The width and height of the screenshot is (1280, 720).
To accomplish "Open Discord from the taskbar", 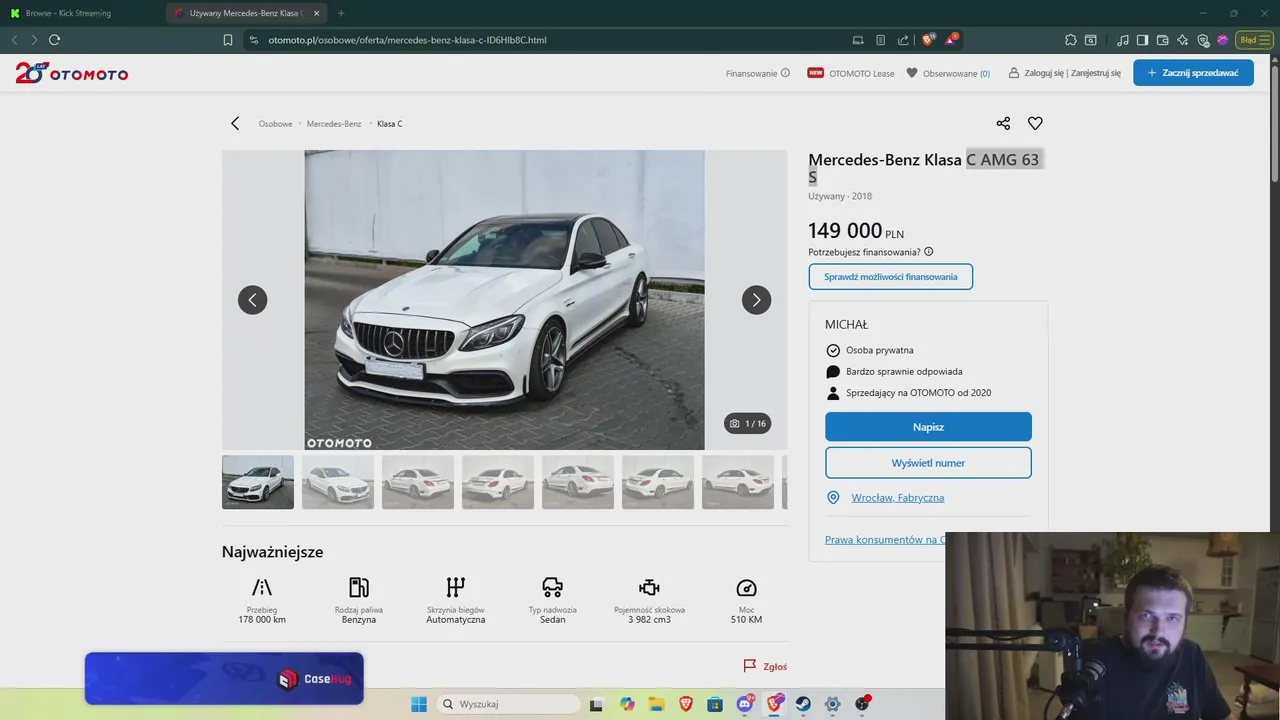I will coord(745,704).
